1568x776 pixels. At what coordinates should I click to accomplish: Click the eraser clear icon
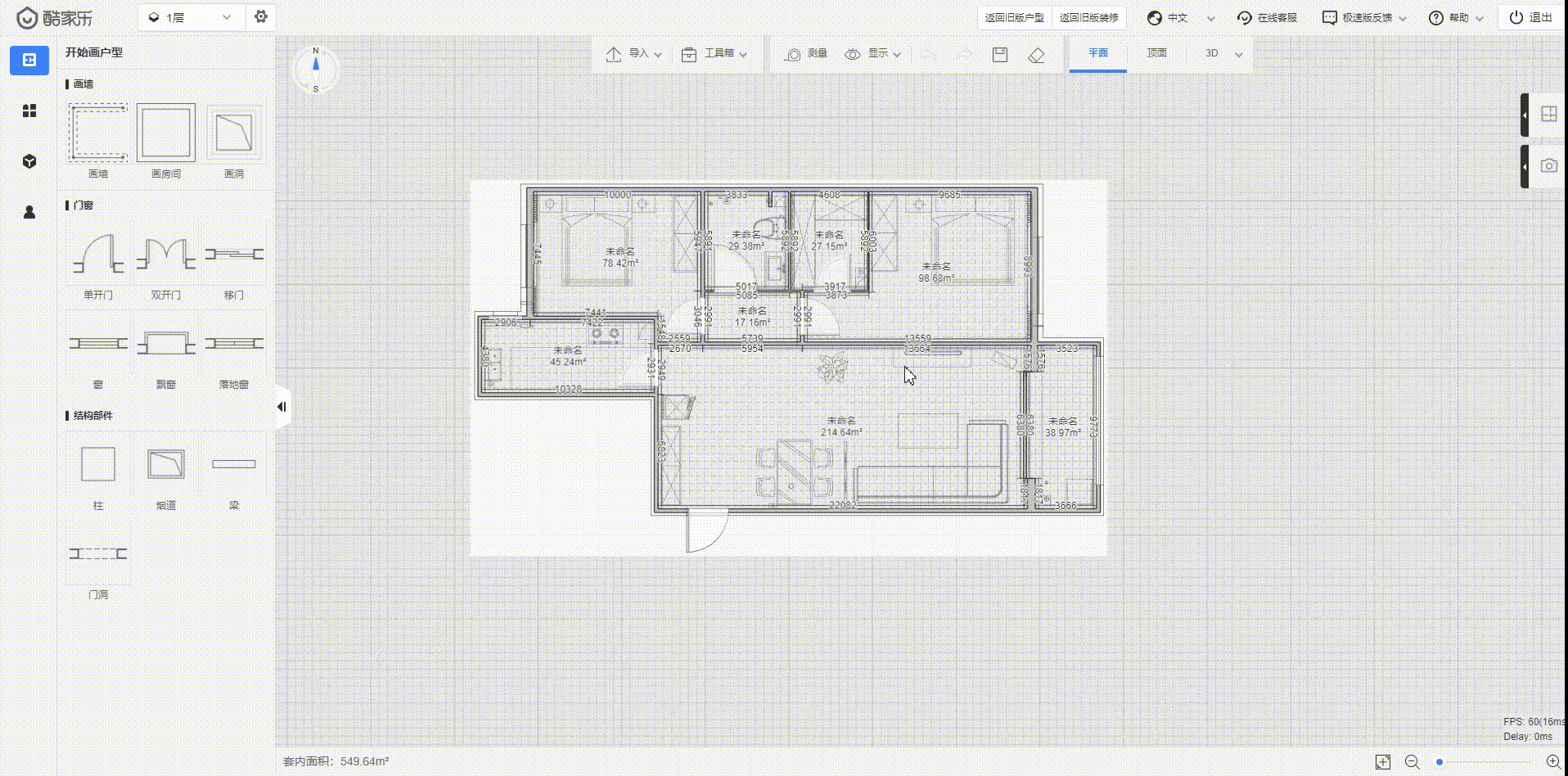point(1036,54)
